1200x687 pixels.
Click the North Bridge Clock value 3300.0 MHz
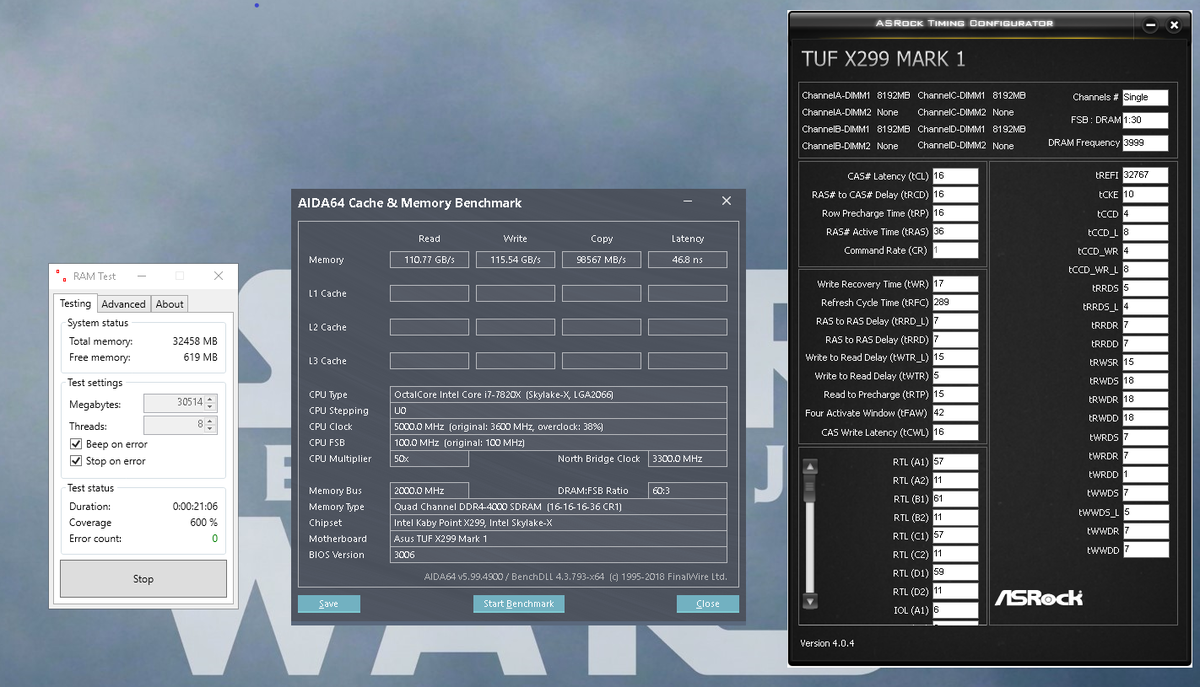tap(687, 459)
